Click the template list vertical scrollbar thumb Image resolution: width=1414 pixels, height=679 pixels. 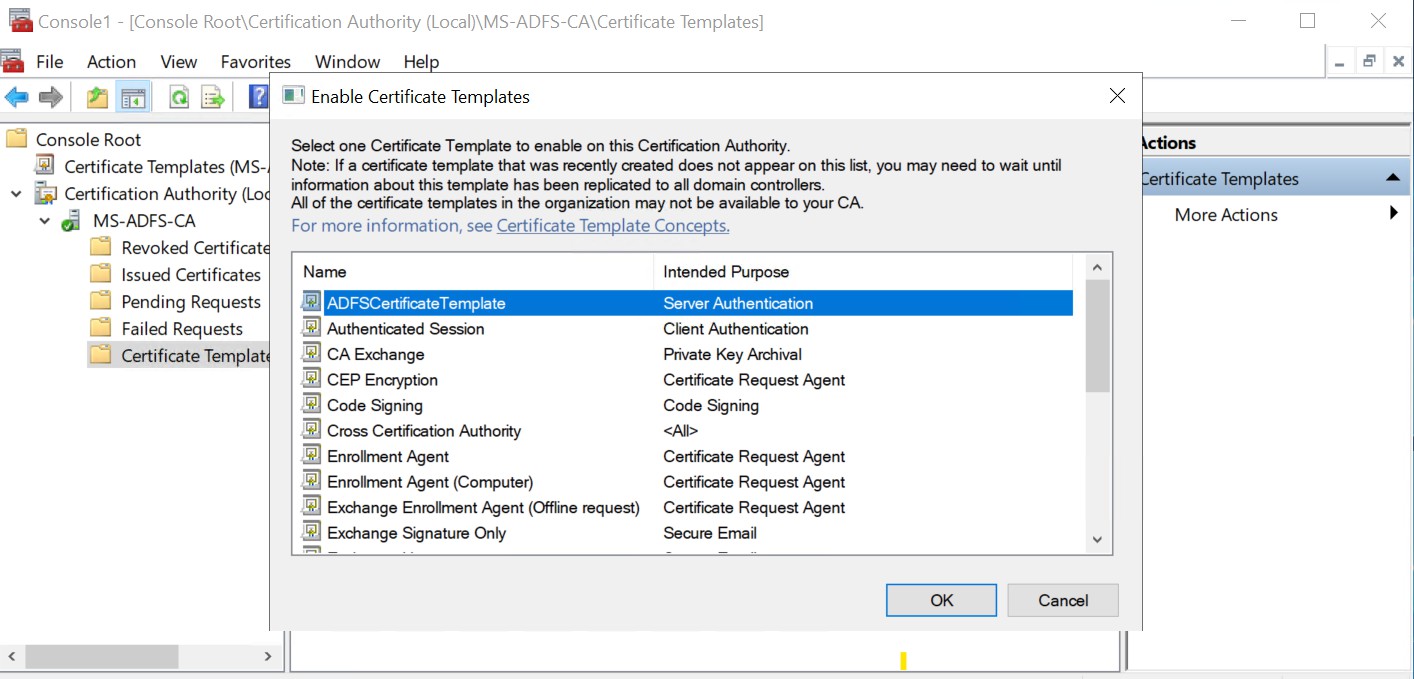pos(1097,336)
